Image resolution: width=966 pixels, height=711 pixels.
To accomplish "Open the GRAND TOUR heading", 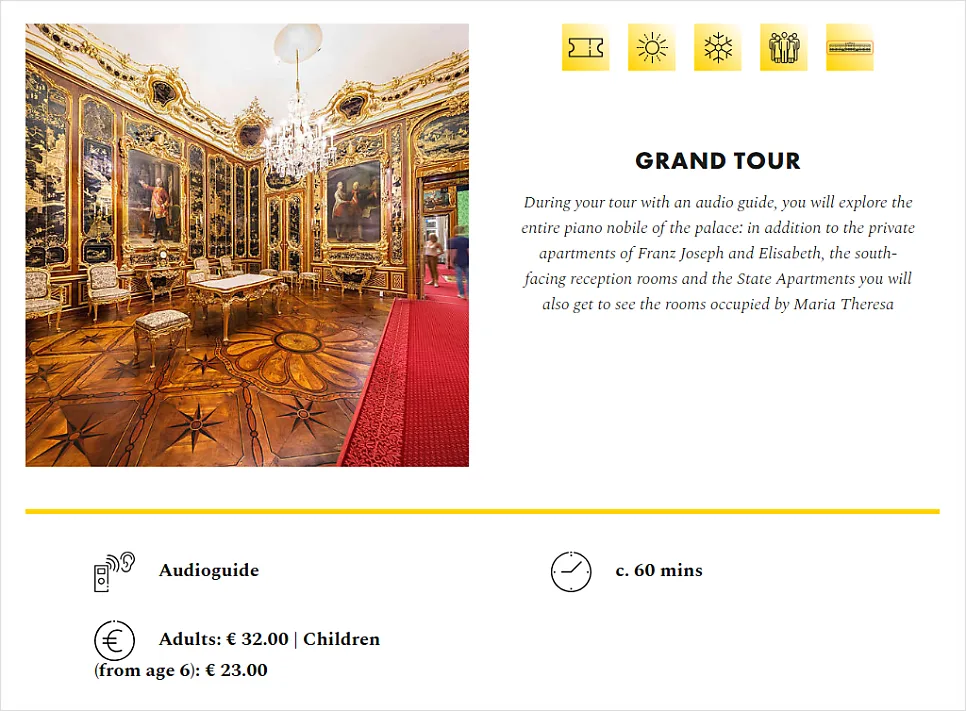I will coord(718,161).
